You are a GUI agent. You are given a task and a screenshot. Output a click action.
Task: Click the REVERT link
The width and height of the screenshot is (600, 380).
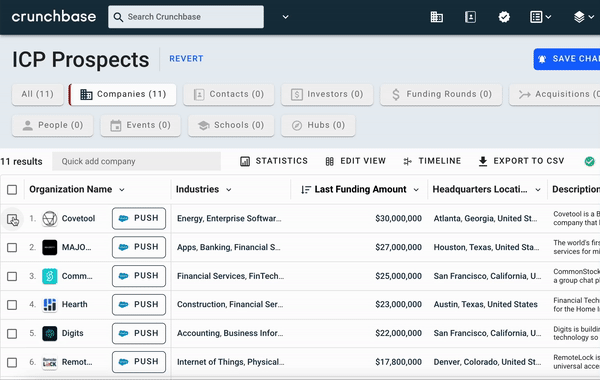tap(186, 59)
